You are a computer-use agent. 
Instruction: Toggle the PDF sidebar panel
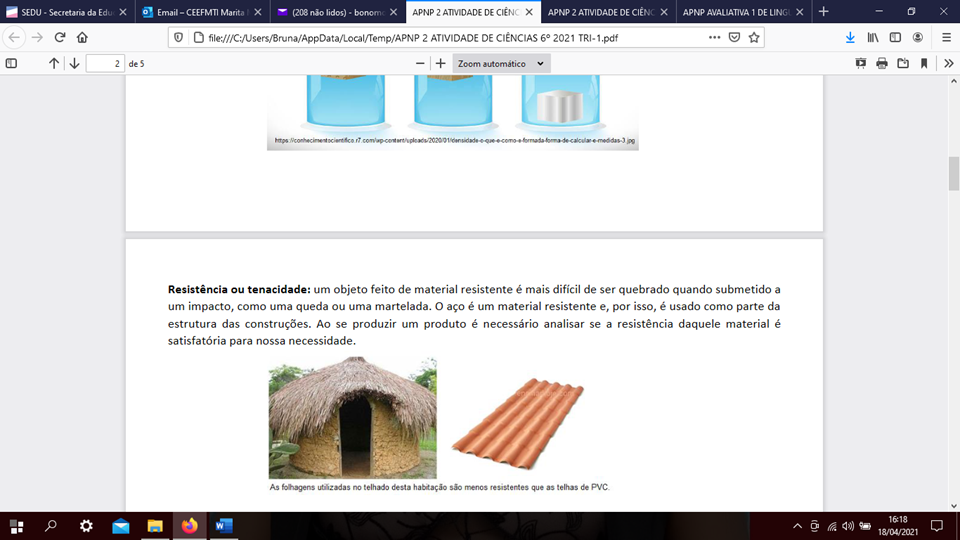(x=11, y=63)
